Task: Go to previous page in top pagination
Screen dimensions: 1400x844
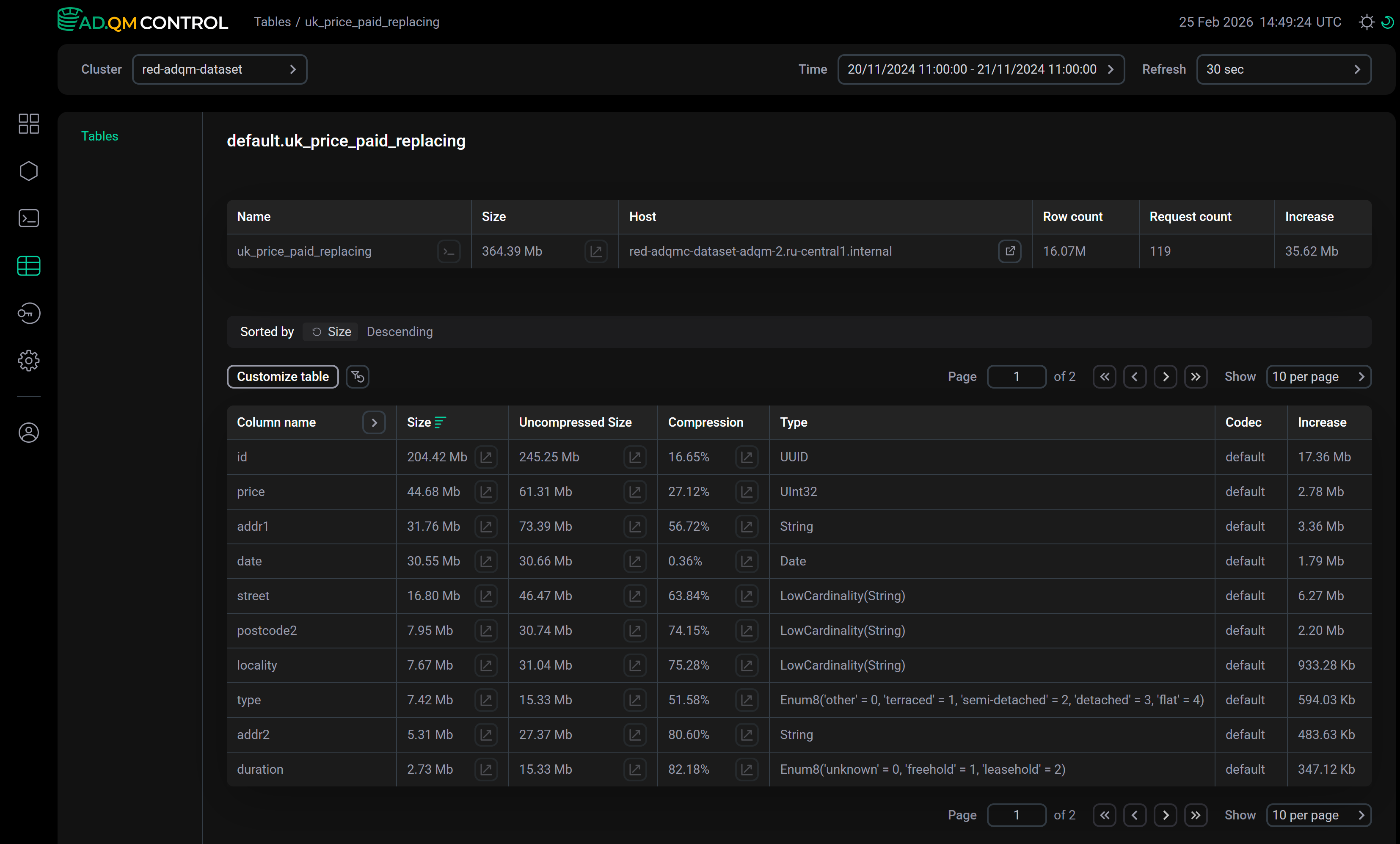Action: 1135,376
